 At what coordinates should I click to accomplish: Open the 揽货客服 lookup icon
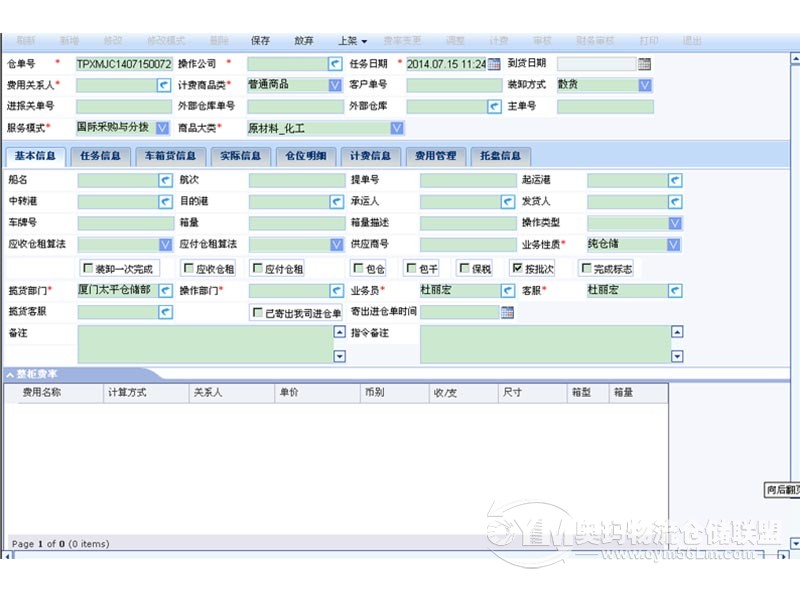point(165,312)
